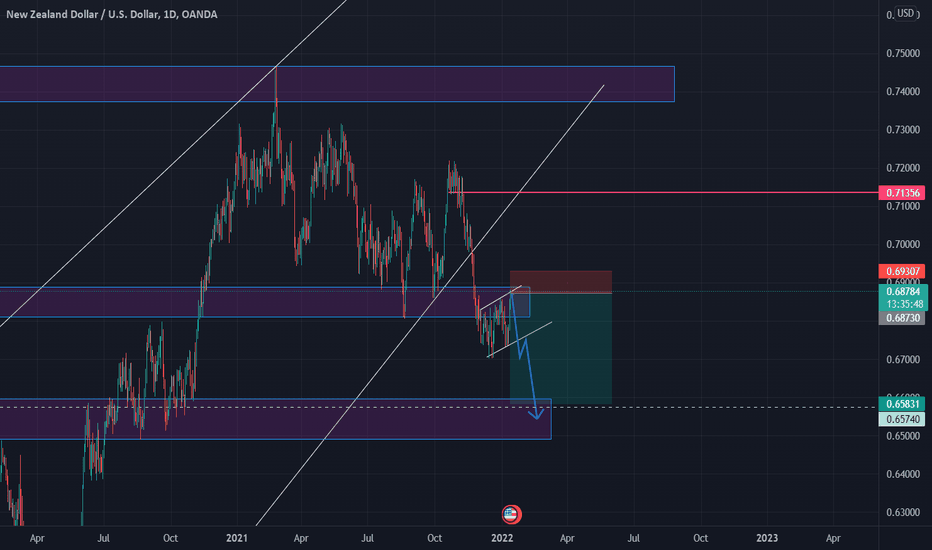This screenshot has height=550, width=932.
Task: Click the 2022 label on time axis
Action: click(x=502, y=538)
